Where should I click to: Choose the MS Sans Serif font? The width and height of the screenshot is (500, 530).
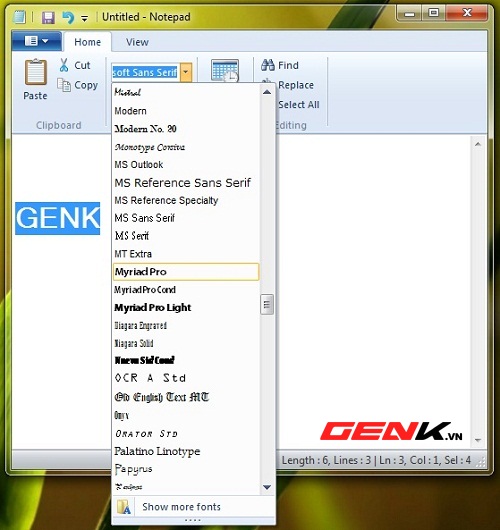tap(186, 218)
